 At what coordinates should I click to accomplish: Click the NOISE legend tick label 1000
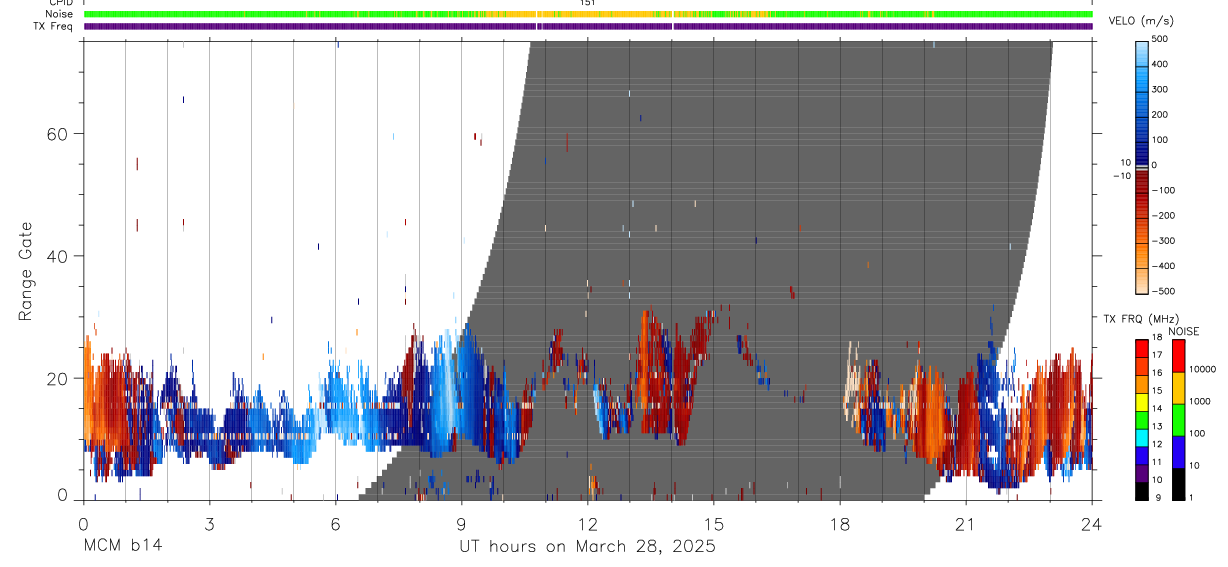tap(1200, 401)
